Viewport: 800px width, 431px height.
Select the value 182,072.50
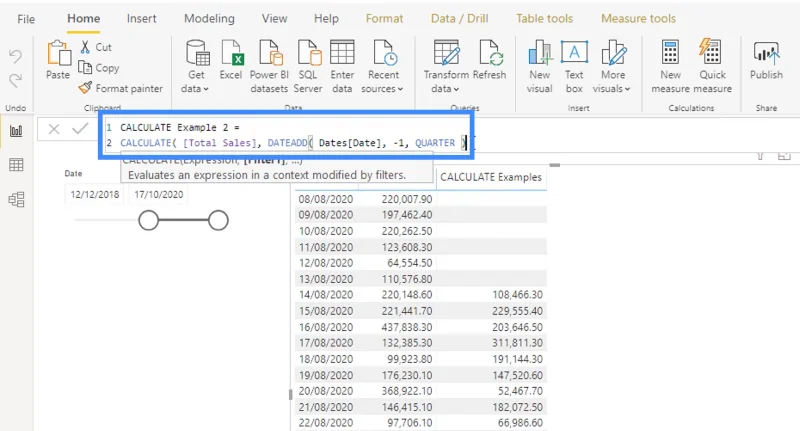517,407
